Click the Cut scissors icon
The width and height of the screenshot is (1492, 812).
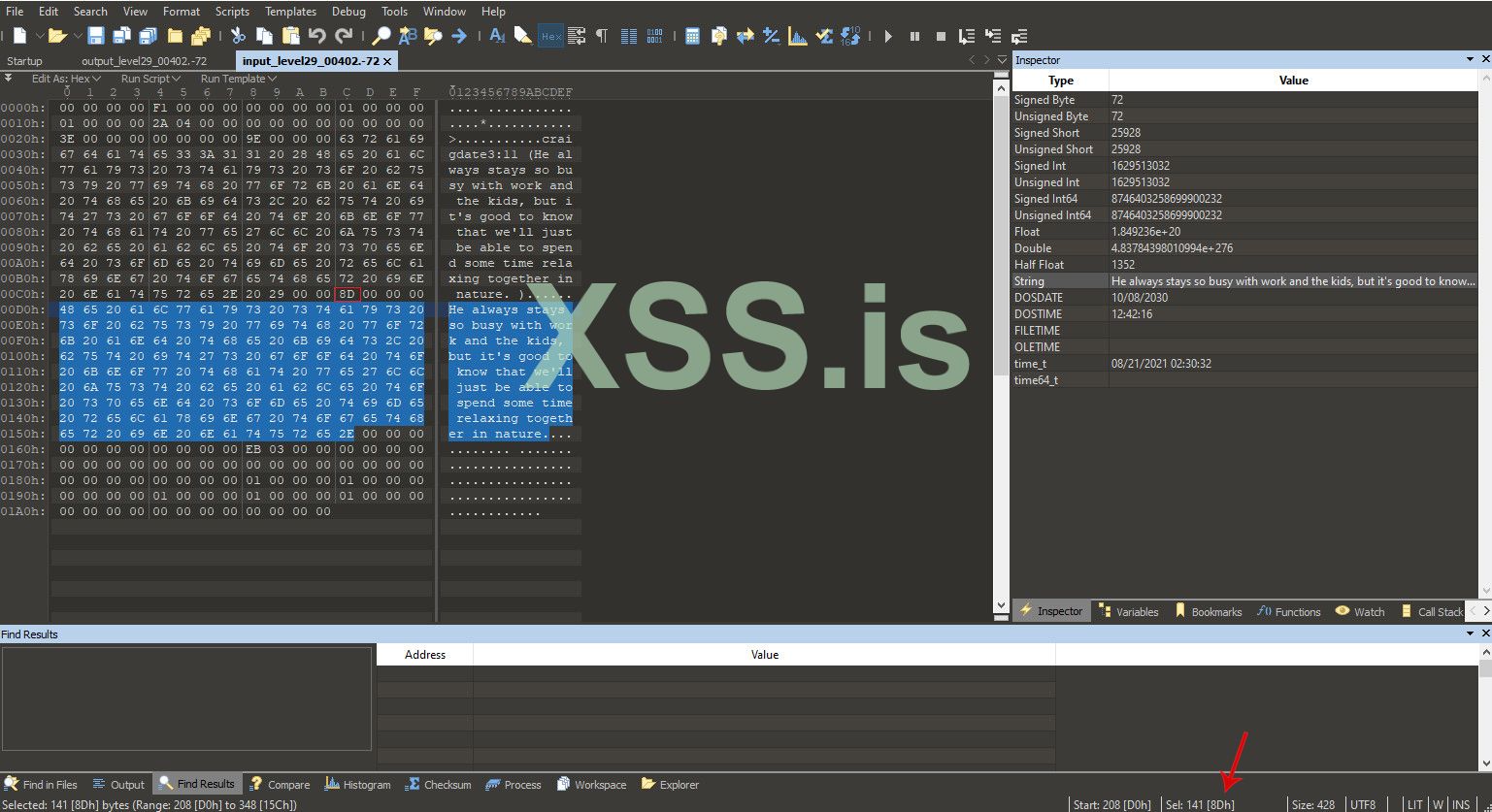pos(238,36)
